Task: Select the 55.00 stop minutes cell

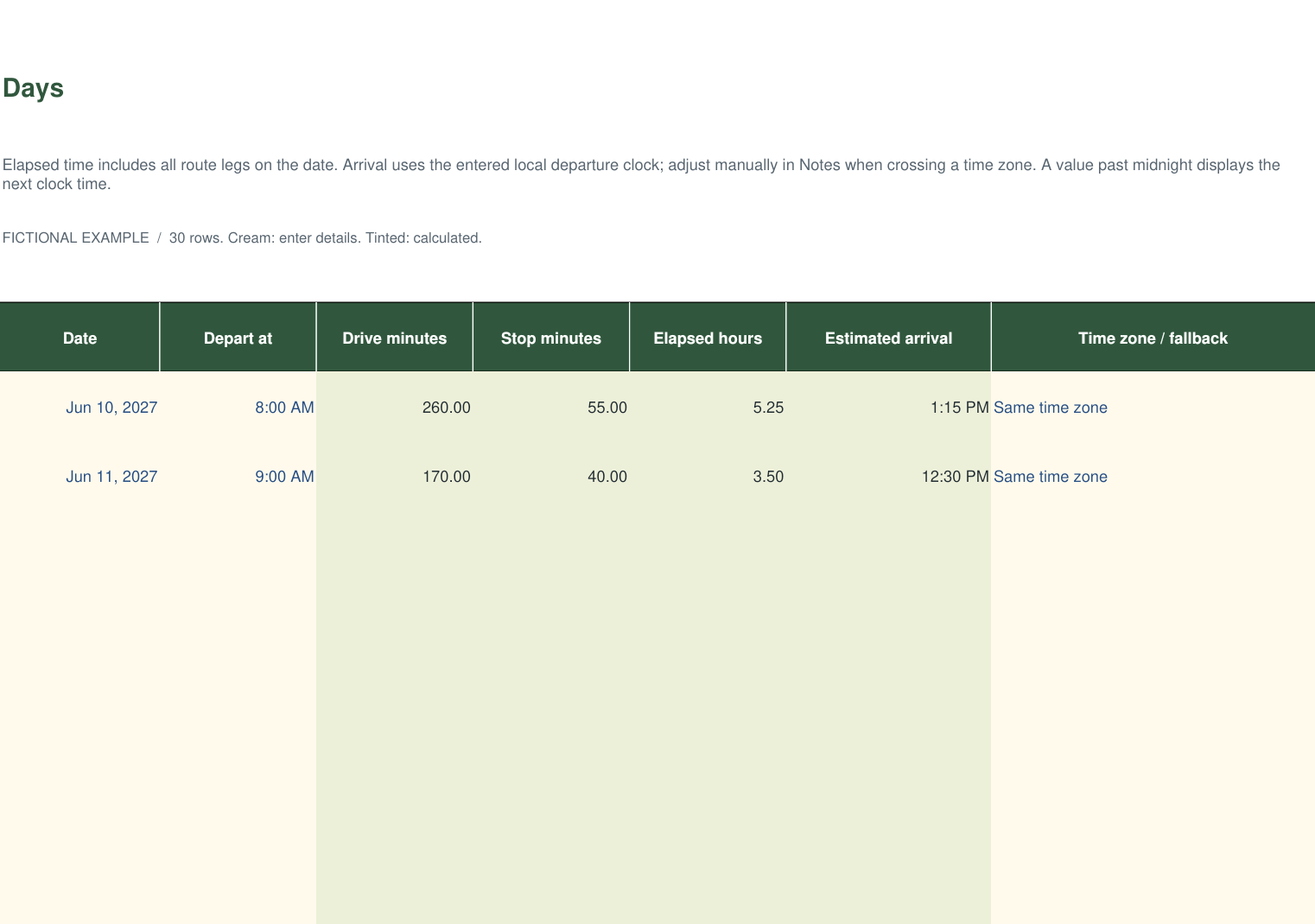Action: (551, 407)
